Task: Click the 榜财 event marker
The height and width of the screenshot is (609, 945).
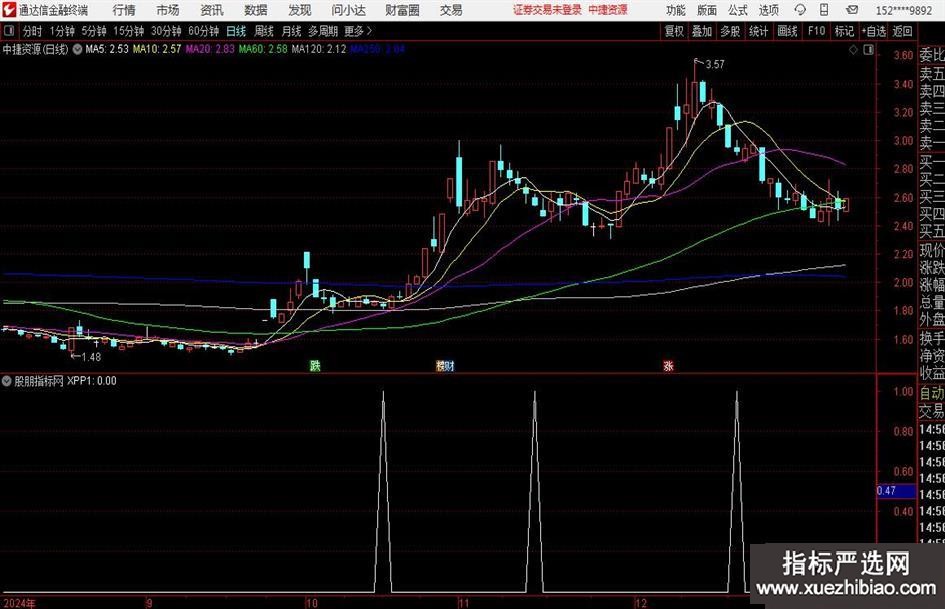Action: click(x=445, y=365)
